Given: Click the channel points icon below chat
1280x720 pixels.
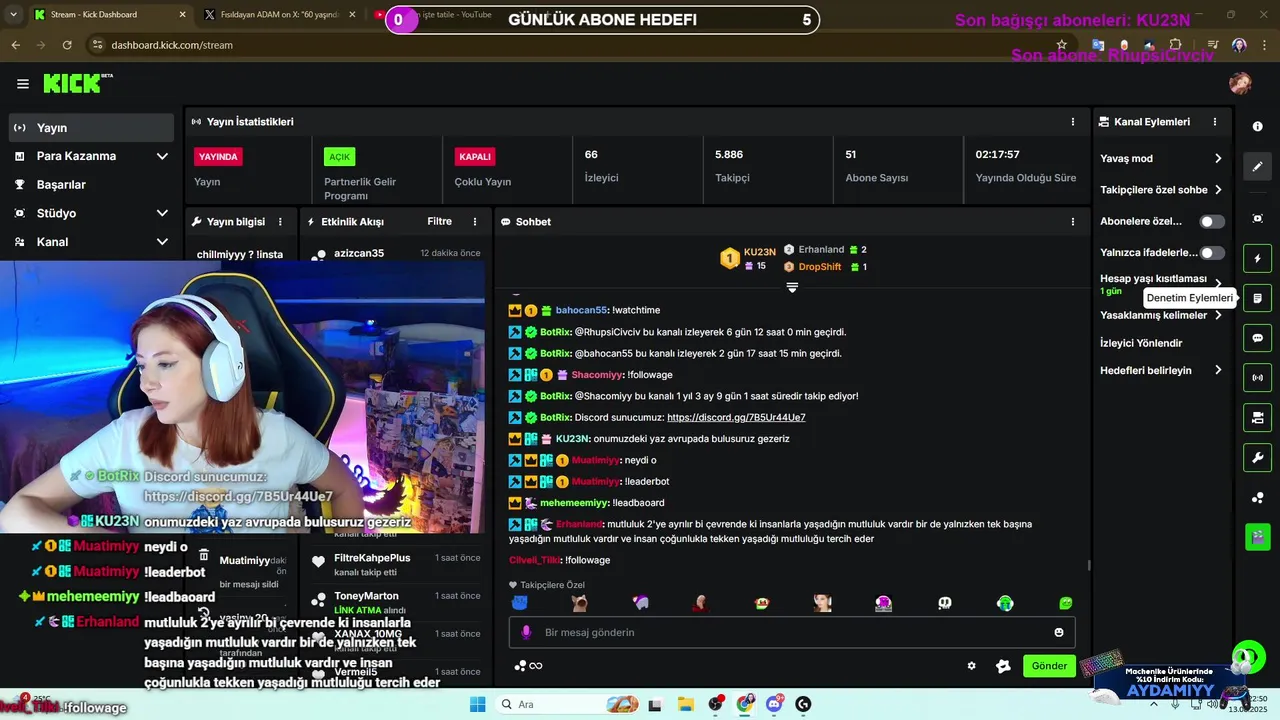Looking at the screenshot, I should point(528,666).
